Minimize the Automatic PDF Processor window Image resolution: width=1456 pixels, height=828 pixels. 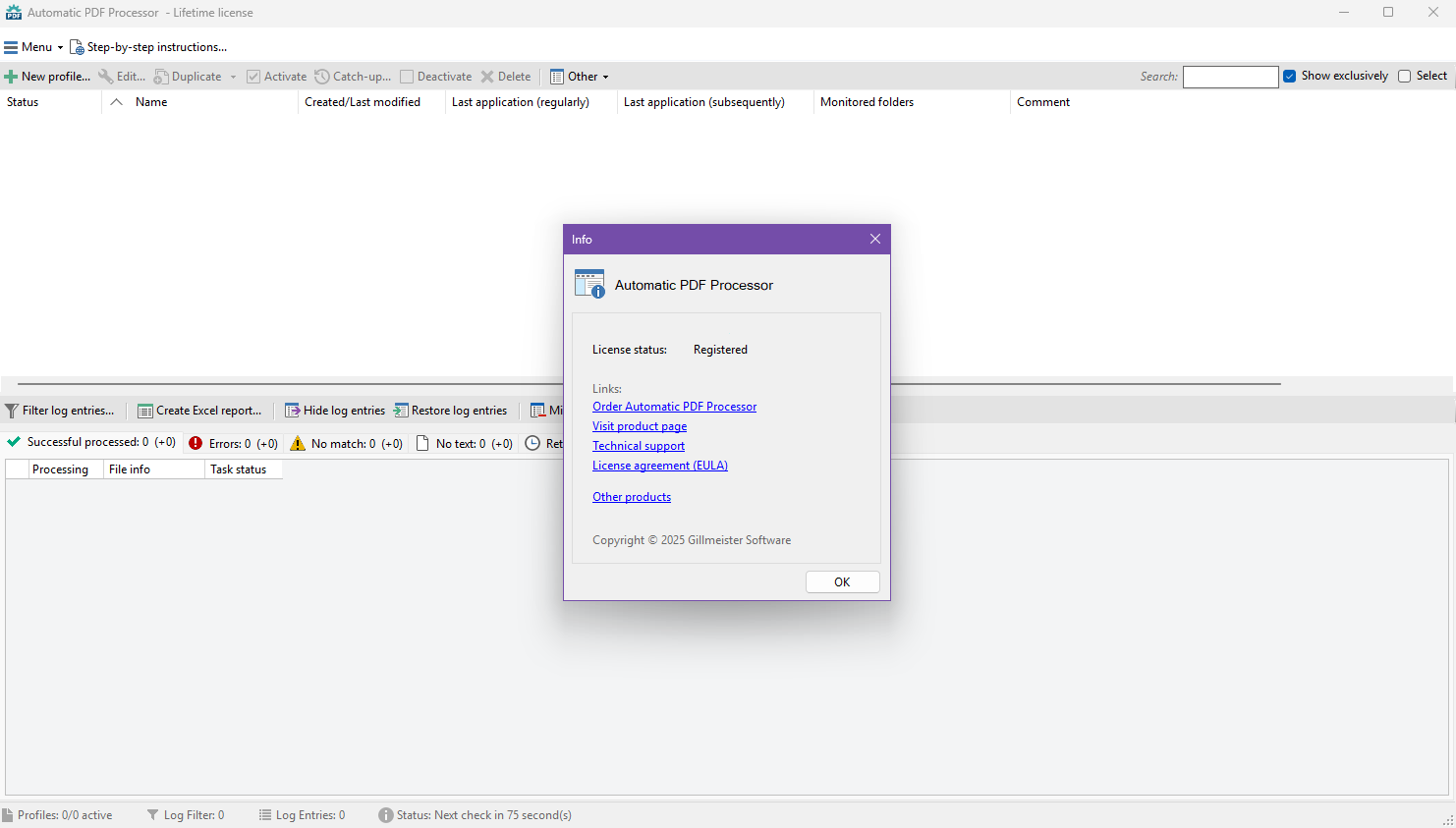1343,13
